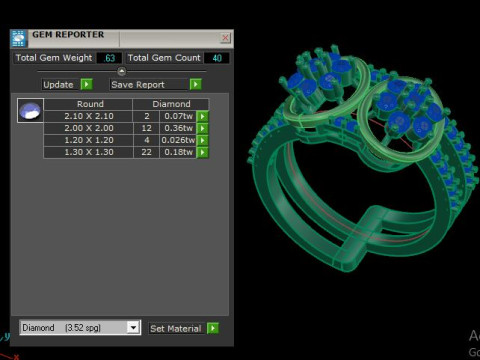The width and height of the screenshot is (480, 360).
Task: Click the Set Material button
Action: [x=176, y=329]
